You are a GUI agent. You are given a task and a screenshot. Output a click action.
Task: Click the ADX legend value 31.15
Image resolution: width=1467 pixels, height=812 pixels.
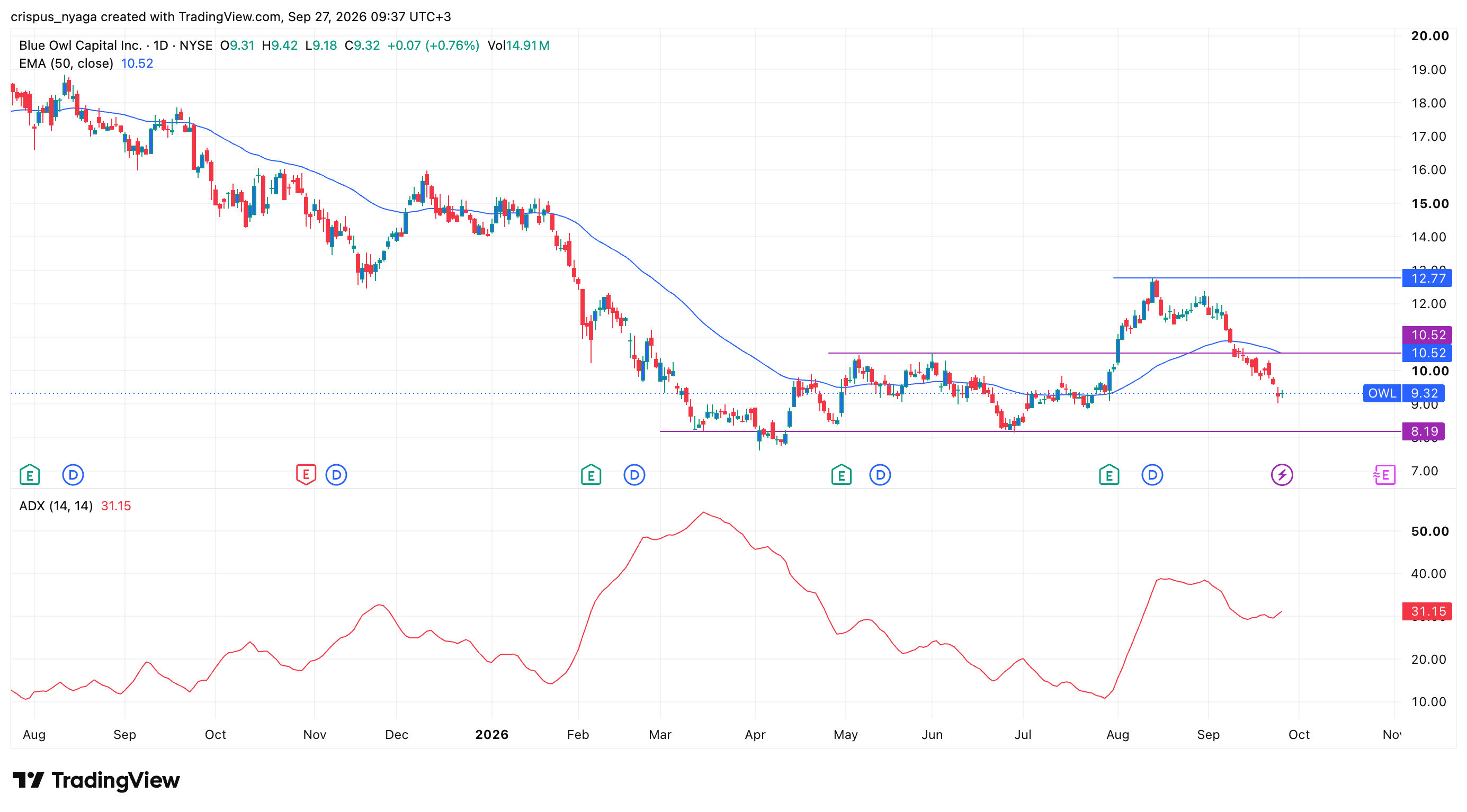pos(115,506)
